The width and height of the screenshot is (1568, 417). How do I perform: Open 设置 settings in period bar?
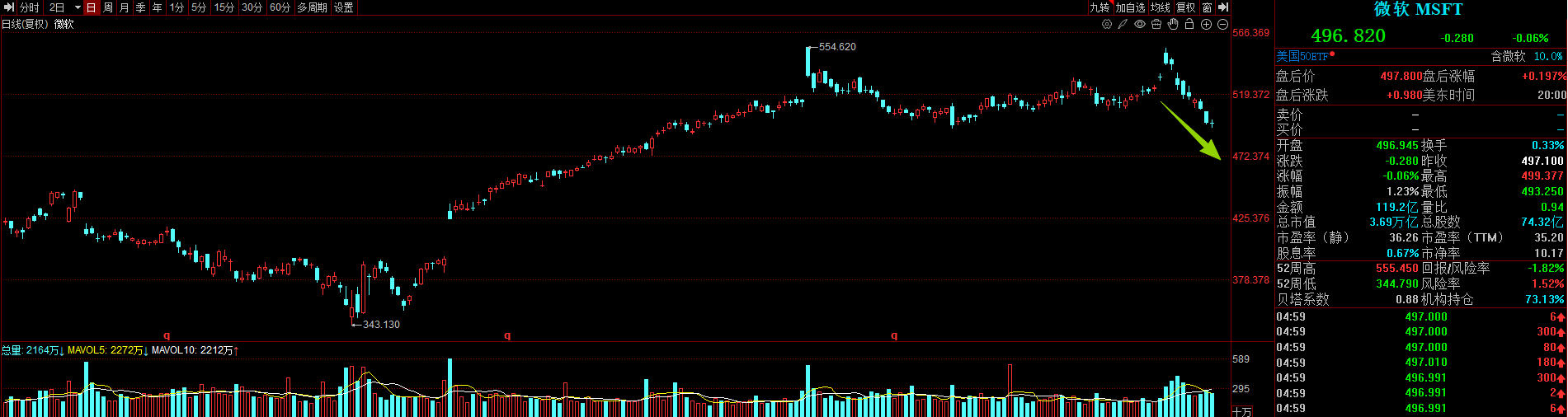click(344, 7)
